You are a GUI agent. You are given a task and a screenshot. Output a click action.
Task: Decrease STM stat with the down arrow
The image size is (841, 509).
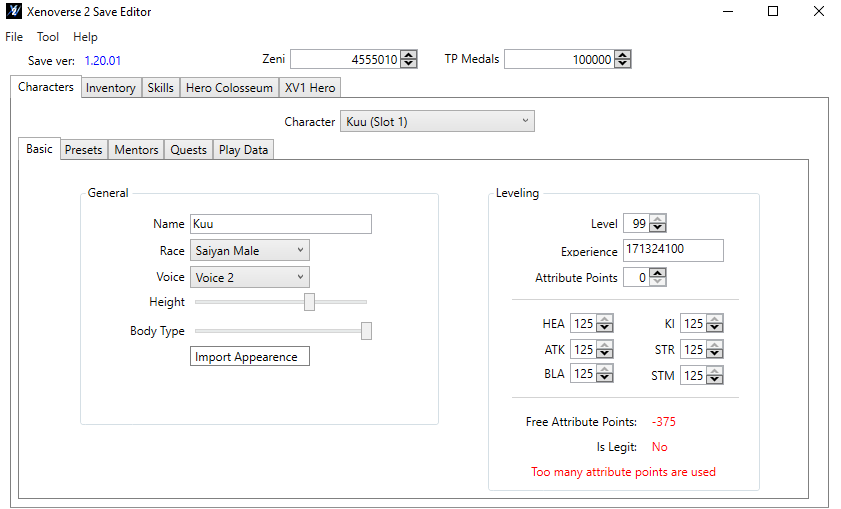pos(714,380)
